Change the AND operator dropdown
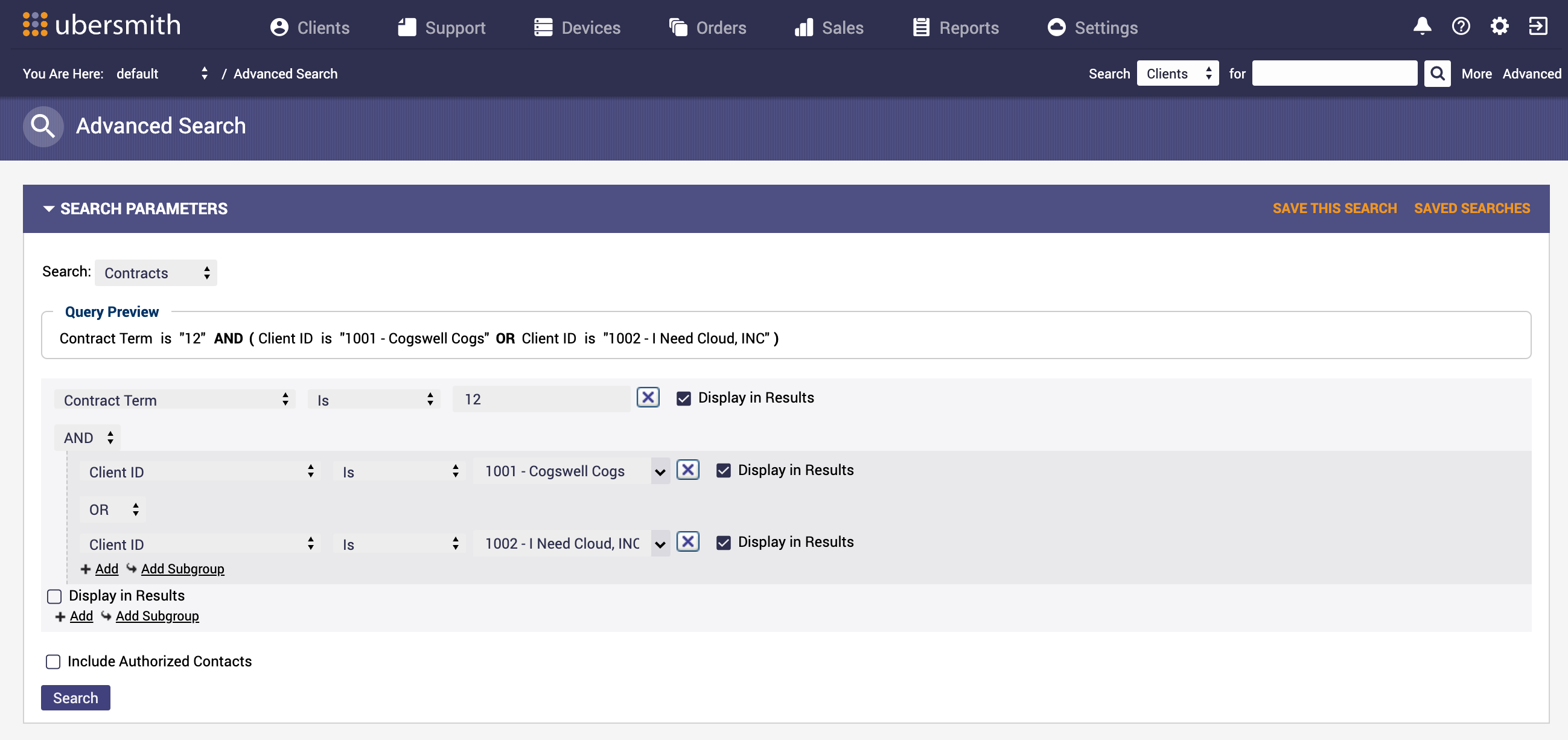The image size is (1568, 740). coord(88,438)
